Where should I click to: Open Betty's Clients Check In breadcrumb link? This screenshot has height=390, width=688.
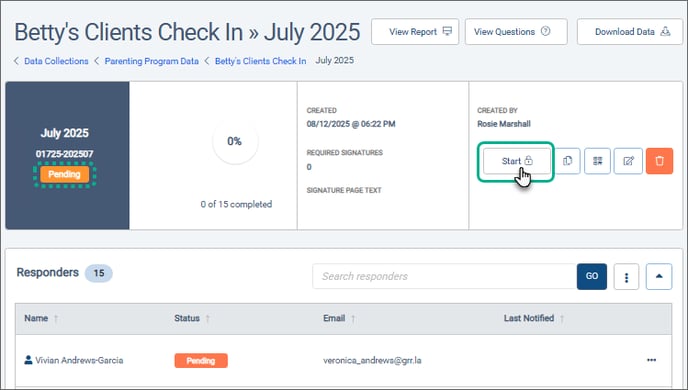click(x=260, y=61)
